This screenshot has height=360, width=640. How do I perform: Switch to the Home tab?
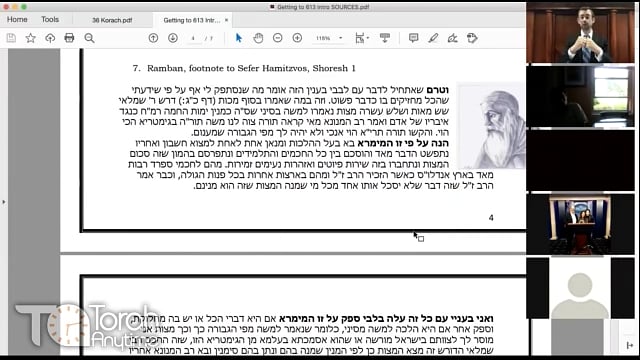point(17,20)
